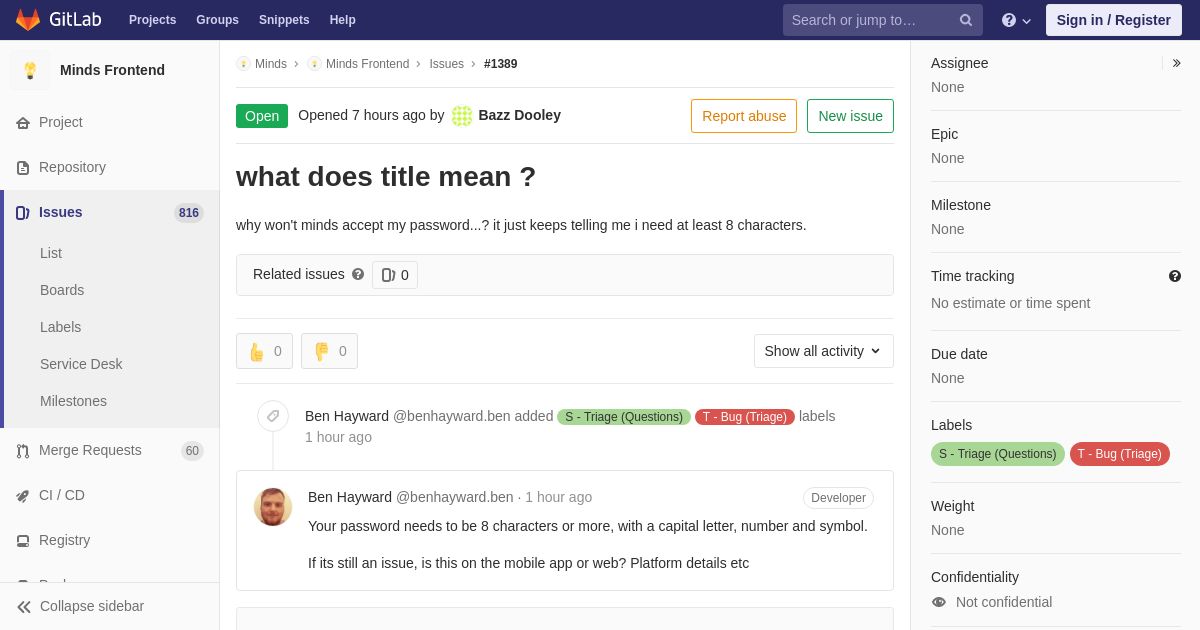The height and width of the screenshot is (630, 1200).
Task: Click the Time tracking help icon
Action: click(1175, 276)
